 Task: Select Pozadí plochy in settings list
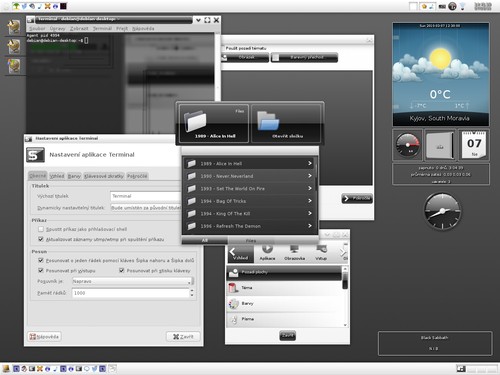[284, 272]
